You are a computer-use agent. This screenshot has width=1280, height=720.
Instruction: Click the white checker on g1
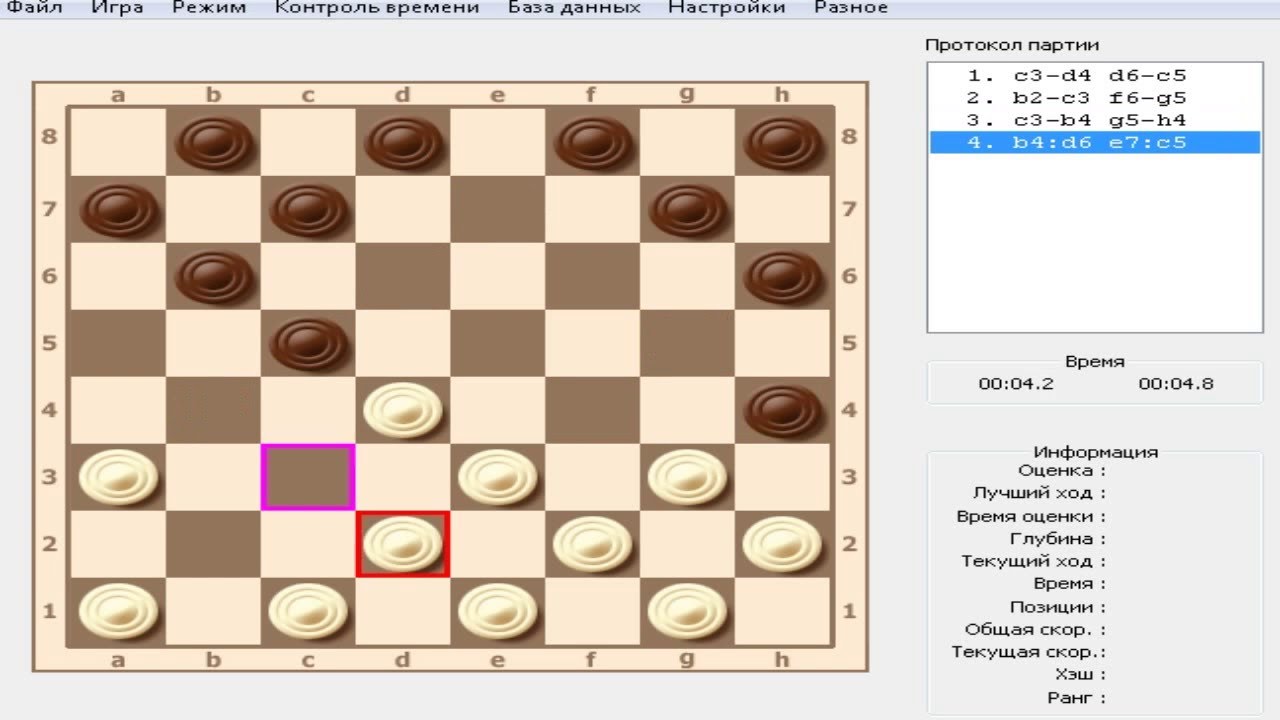click(687, 611)
